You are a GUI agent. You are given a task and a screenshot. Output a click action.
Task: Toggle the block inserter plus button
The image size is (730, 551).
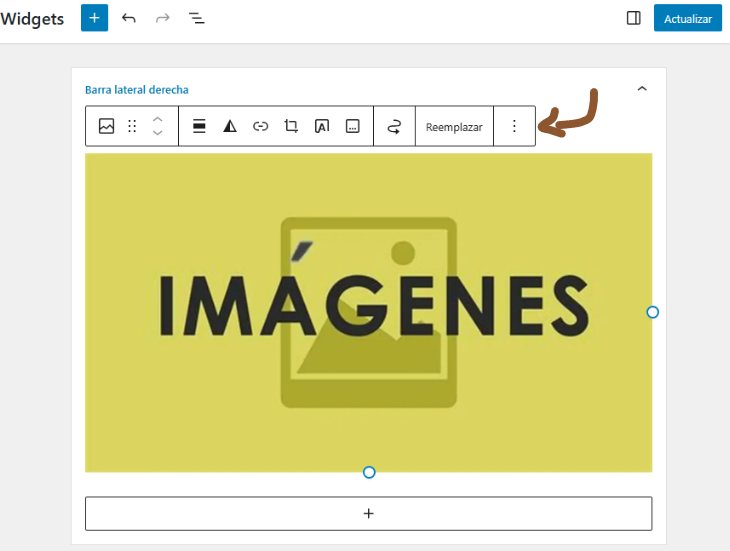pos(94,18)
